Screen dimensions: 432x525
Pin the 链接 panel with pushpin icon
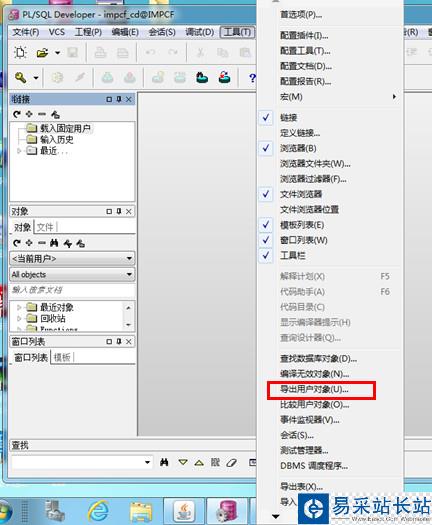click(x=119, y=99)
